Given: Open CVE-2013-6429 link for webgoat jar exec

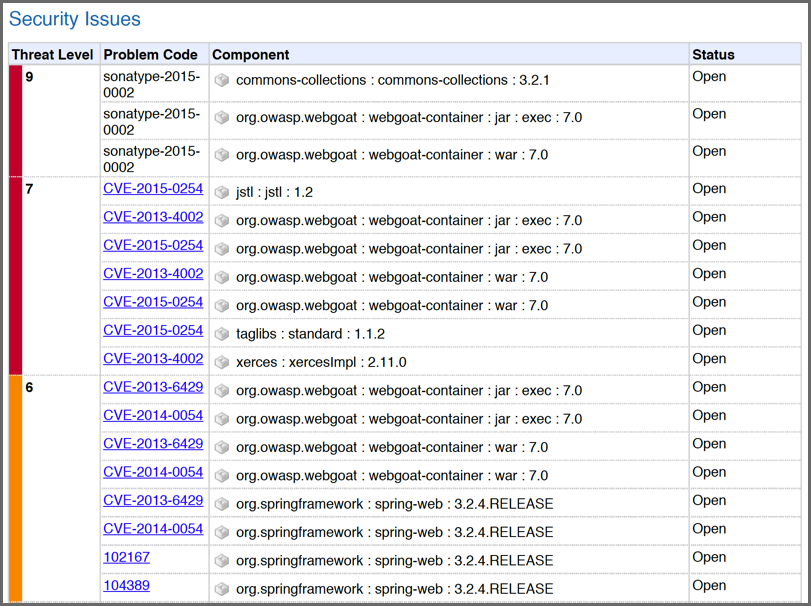Looking at the screenshot, I should tap(153, 387).
